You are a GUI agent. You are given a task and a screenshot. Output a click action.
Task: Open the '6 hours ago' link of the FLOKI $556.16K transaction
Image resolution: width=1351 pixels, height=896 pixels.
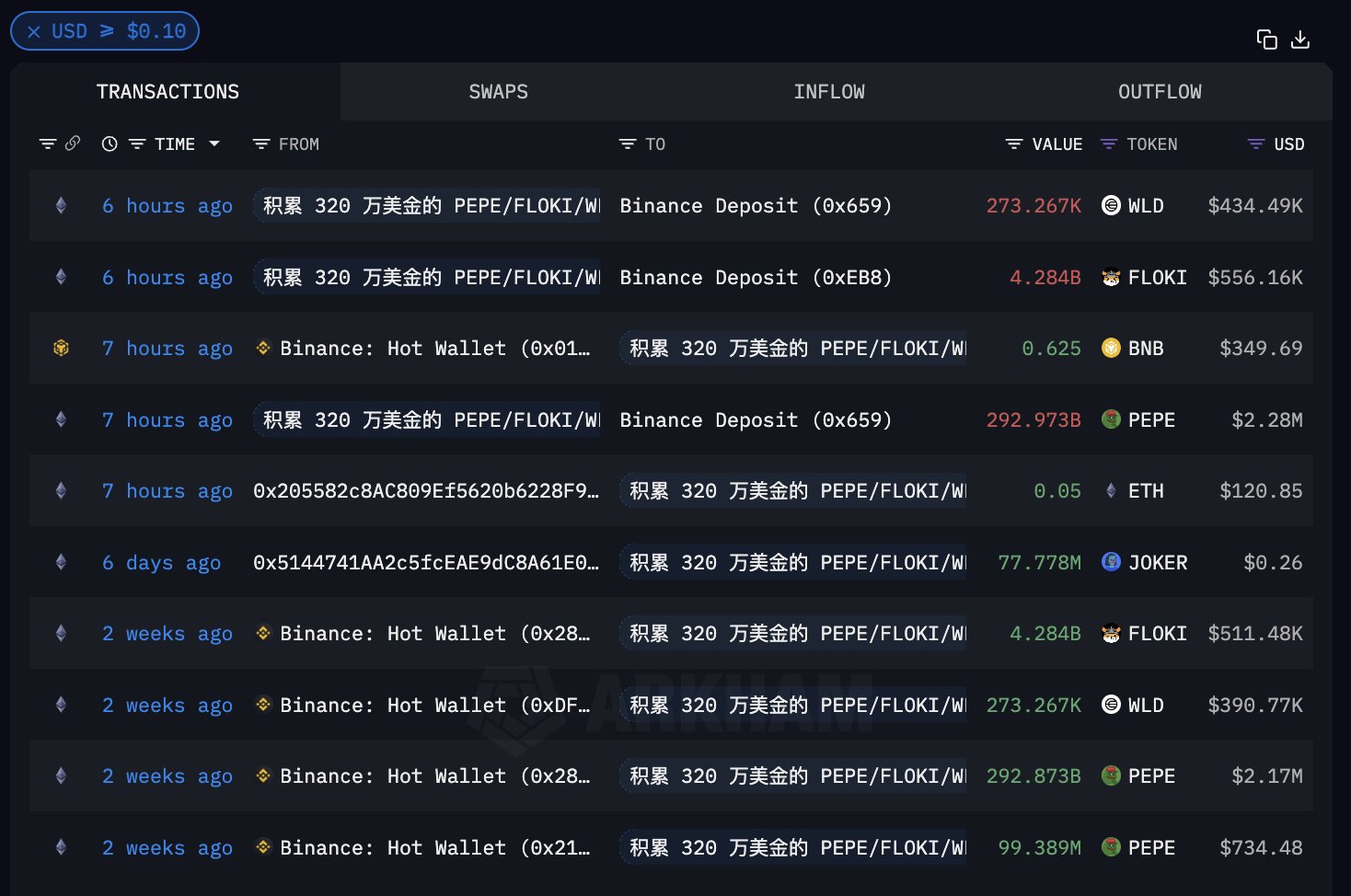pos(167,278)
